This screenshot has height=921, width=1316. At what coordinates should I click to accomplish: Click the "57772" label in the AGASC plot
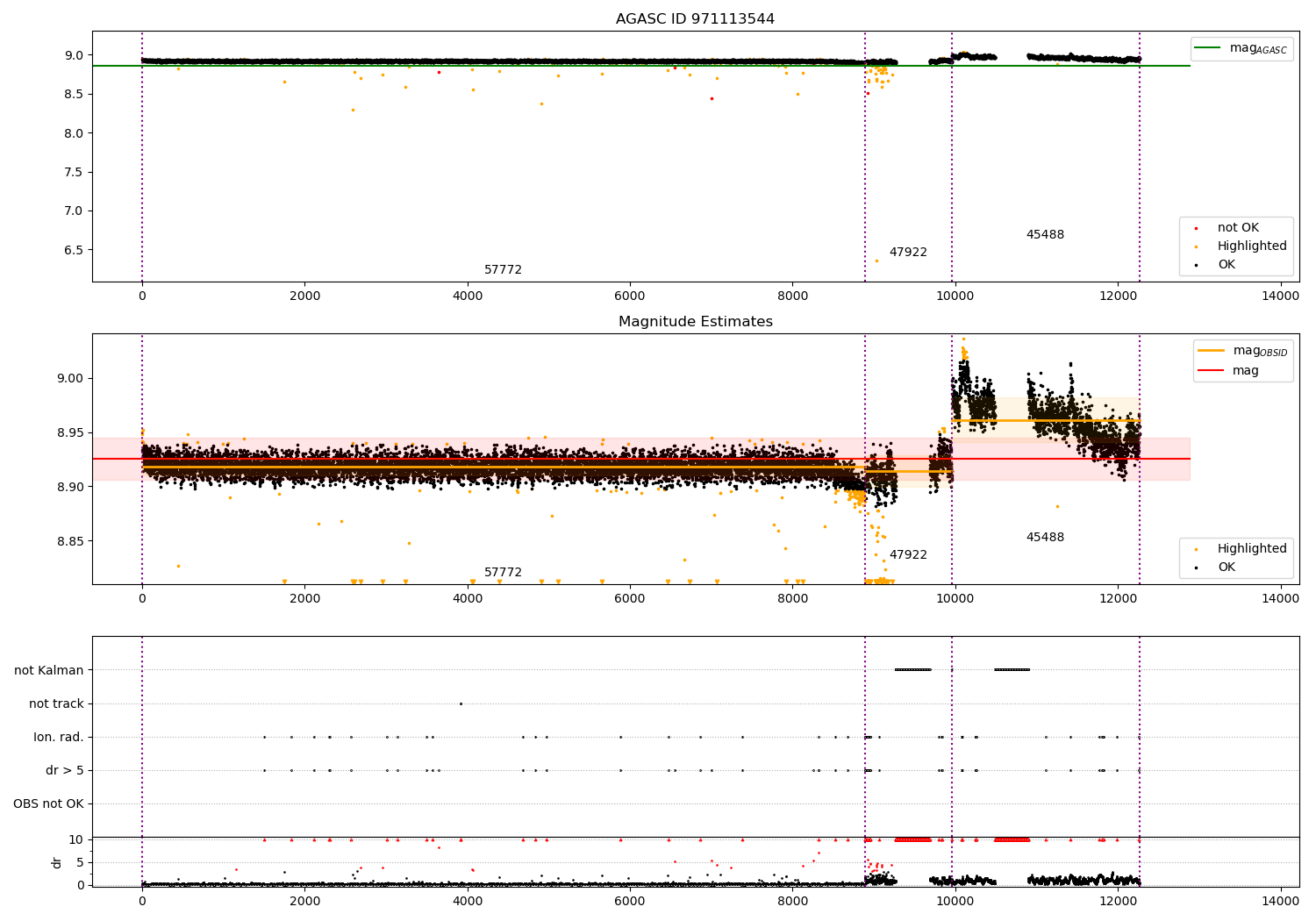coord(503,270)
